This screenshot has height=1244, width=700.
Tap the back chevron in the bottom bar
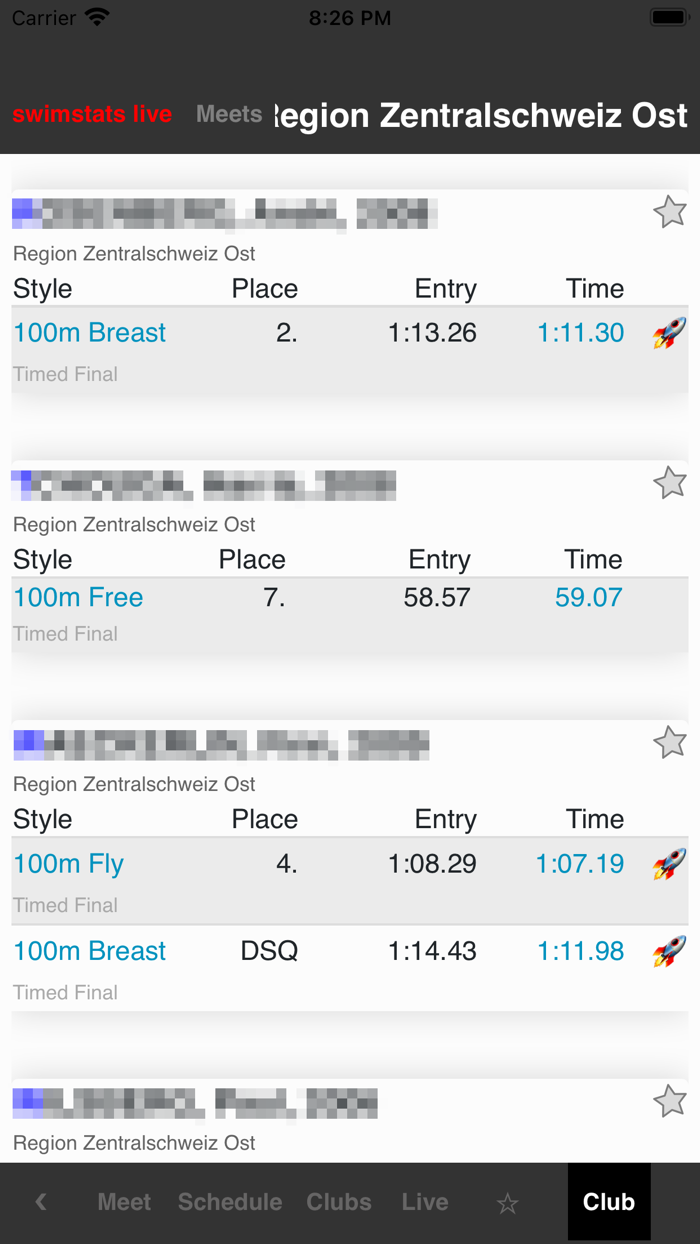[x=40, y=1202]
